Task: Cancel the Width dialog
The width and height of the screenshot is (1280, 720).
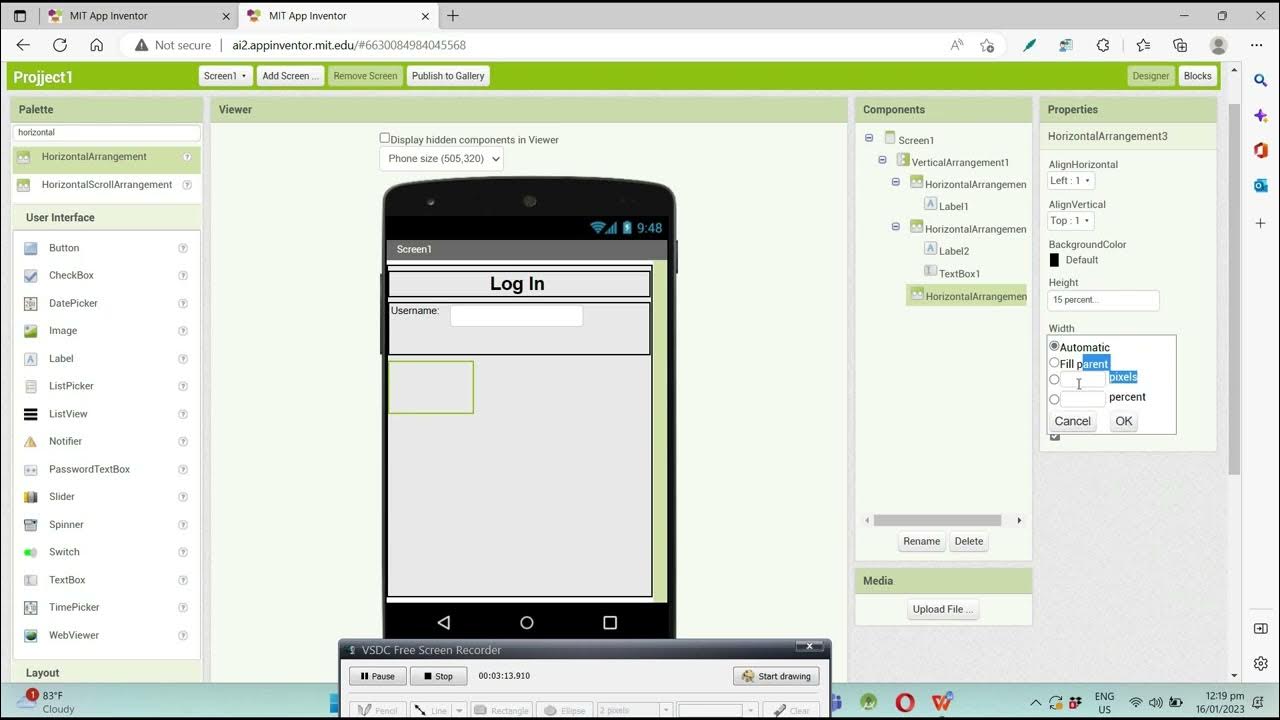Action: coord(1073,421)
